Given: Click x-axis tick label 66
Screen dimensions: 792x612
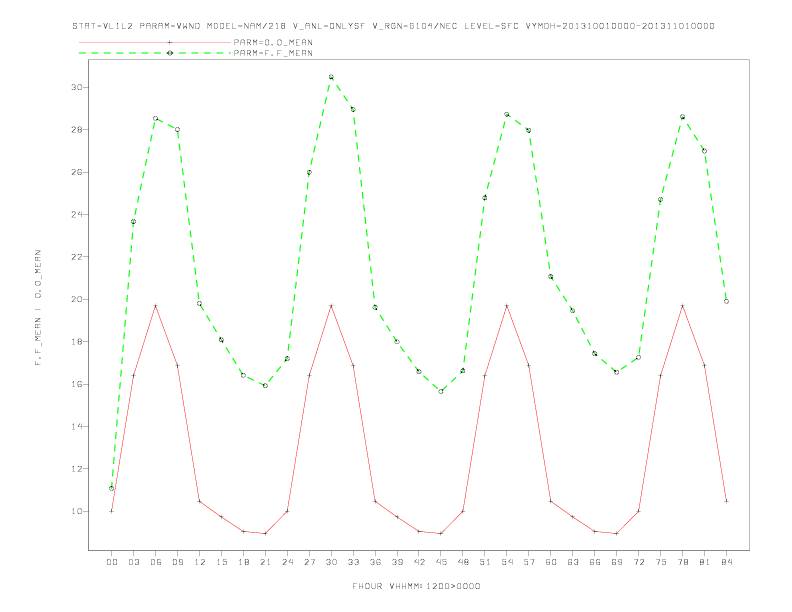Looking at the screenshot, I should coord(595,562).
